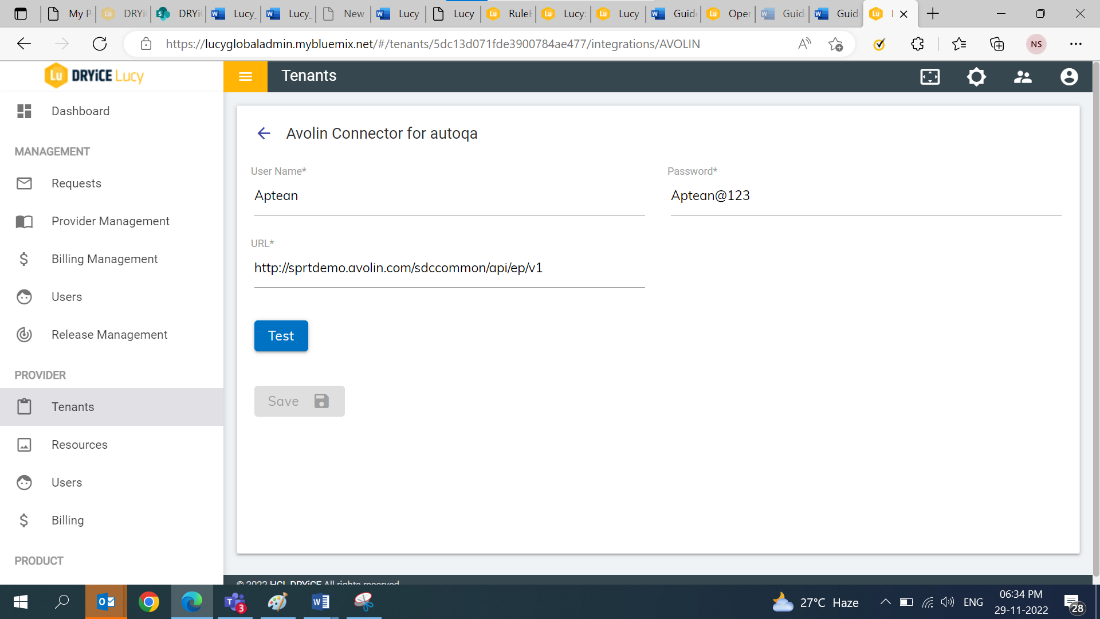Open Google Chrome from the taskbar

click(149, 602)
